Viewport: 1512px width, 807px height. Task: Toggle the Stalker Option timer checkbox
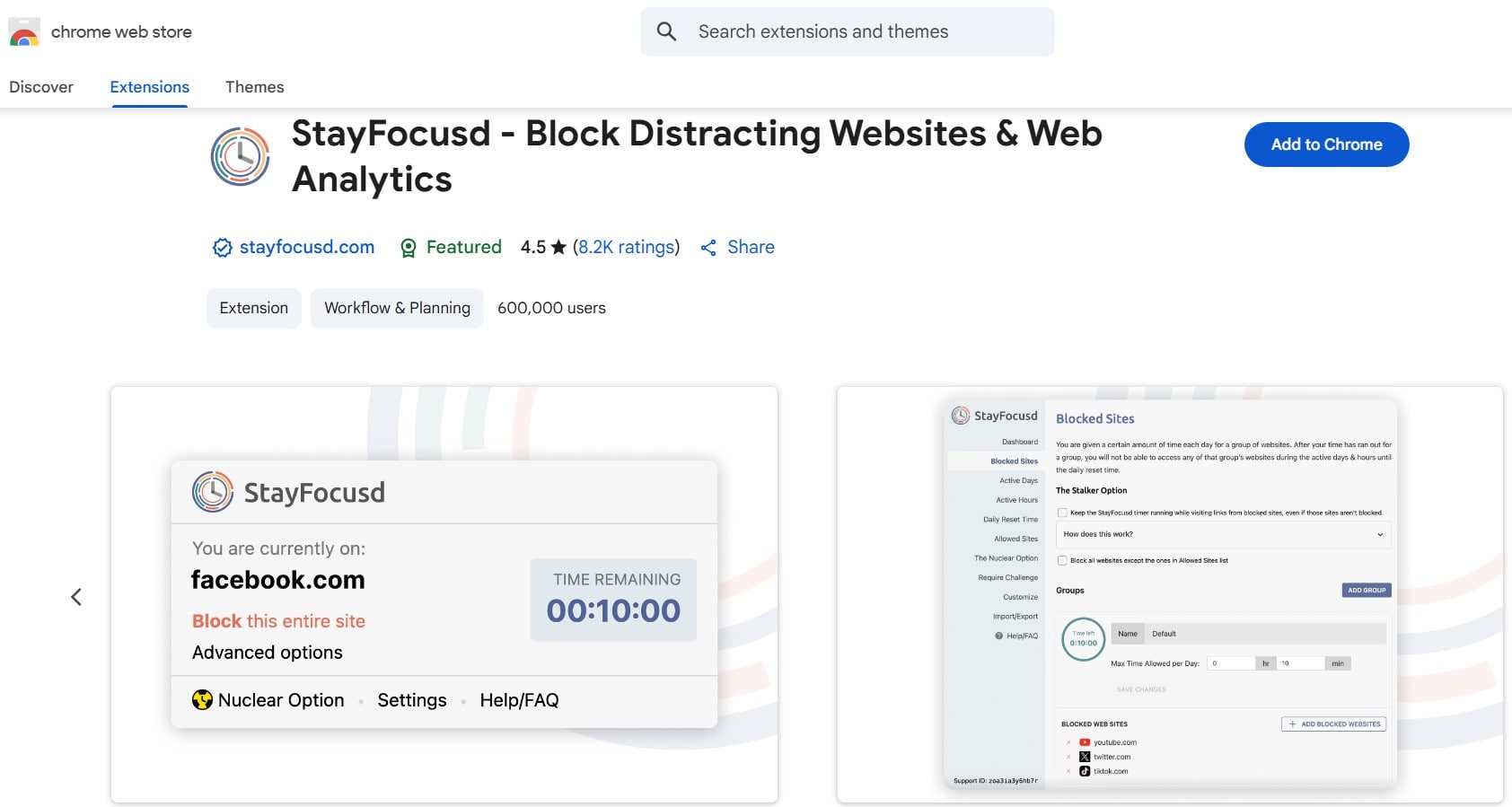tap(1062, 513)
